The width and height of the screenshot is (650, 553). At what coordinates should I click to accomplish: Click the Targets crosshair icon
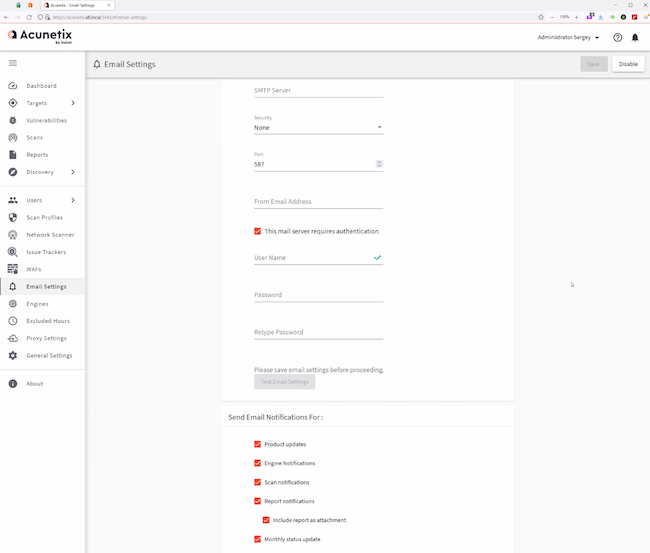pos(13,103)
